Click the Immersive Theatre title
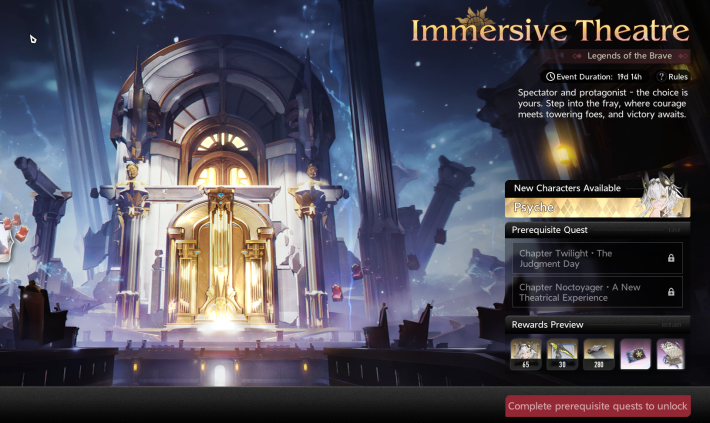The image size is (710, 423). pyautogui.click(x=550, y=31)
